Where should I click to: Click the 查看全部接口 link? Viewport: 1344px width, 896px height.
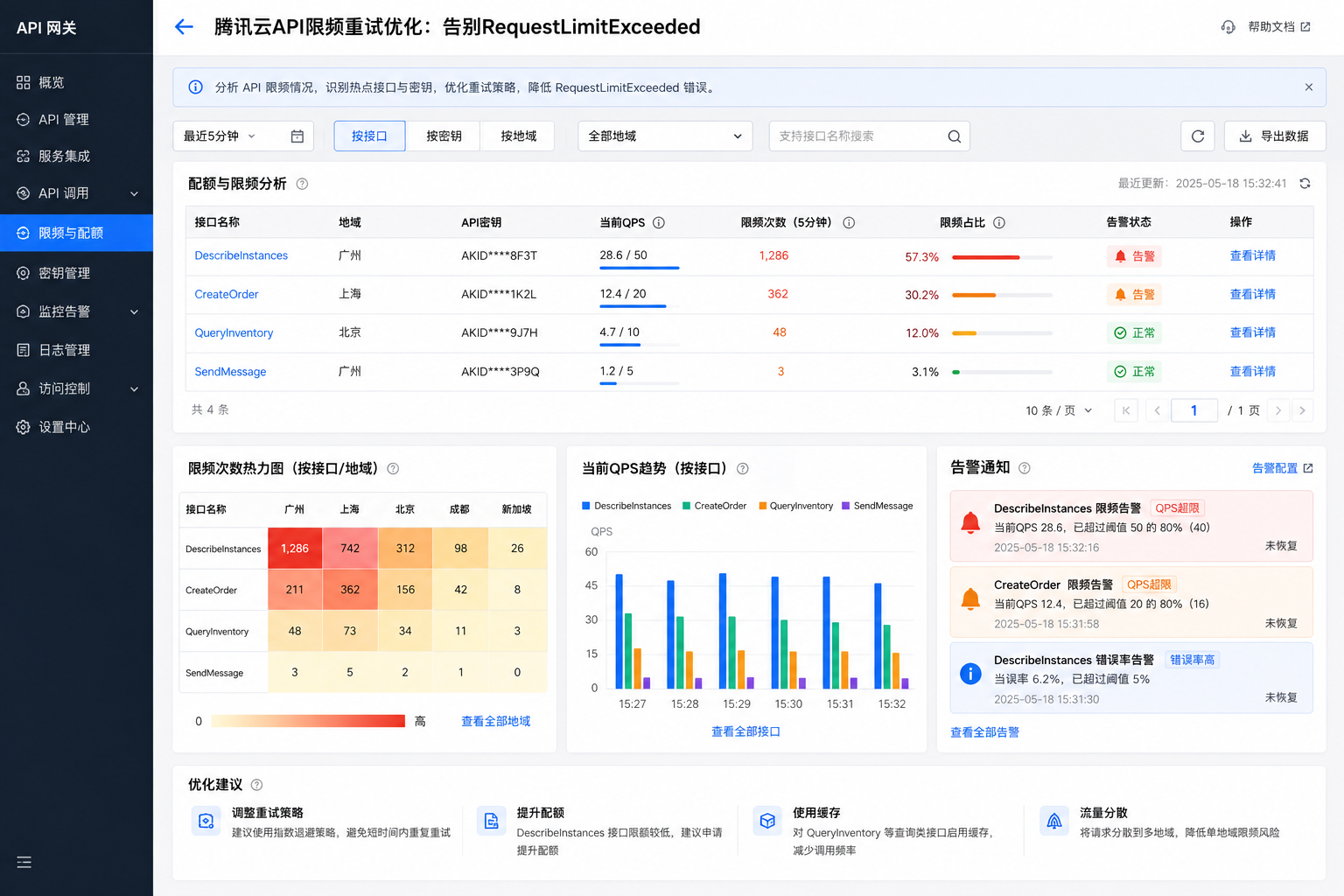point(745,731)
